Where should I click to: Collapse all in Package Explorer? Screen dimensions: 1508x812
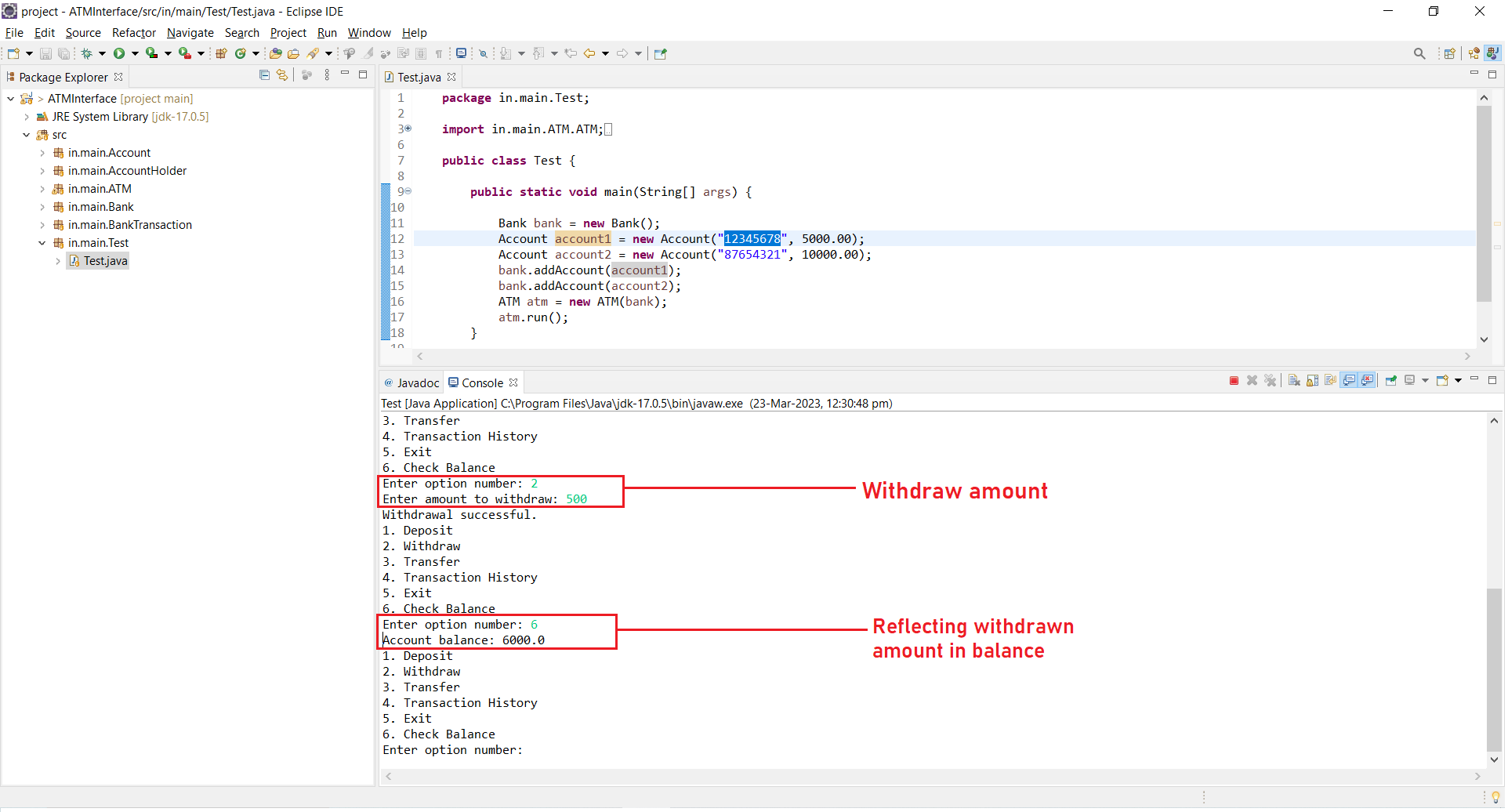(264, 75)
